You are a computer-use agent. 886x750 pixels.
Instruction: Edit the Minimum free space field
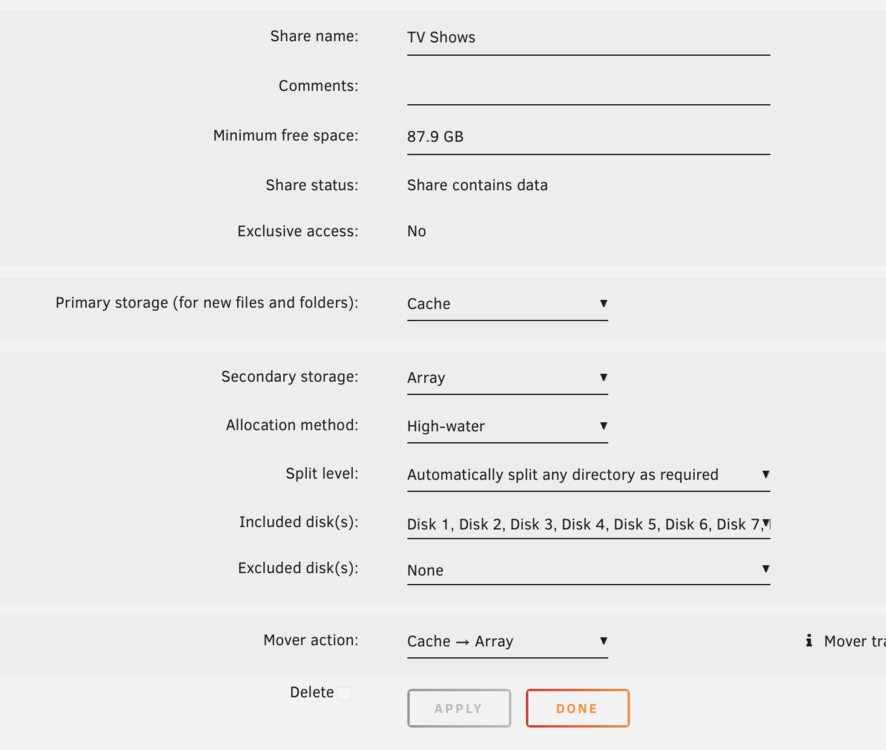tap(588, 137)
